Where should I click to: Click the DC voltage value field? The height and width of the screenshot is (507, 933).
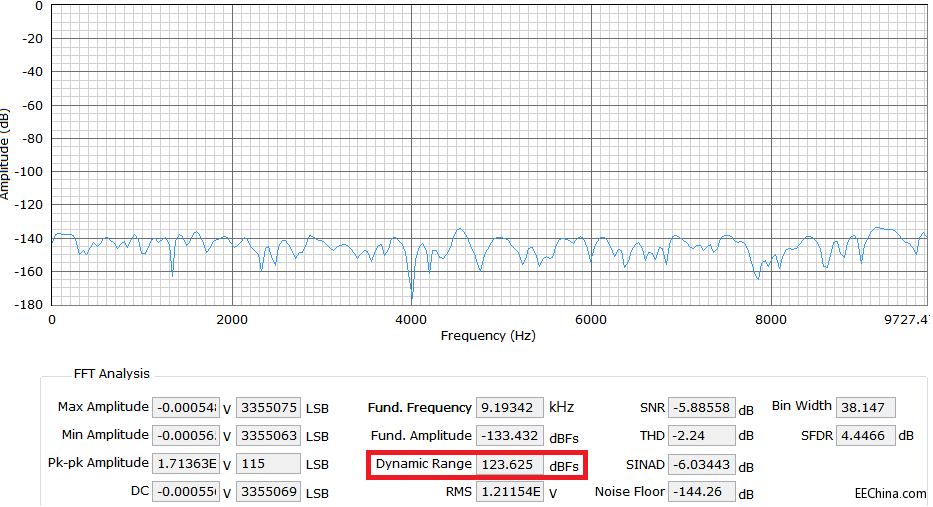tap(186, 492)
